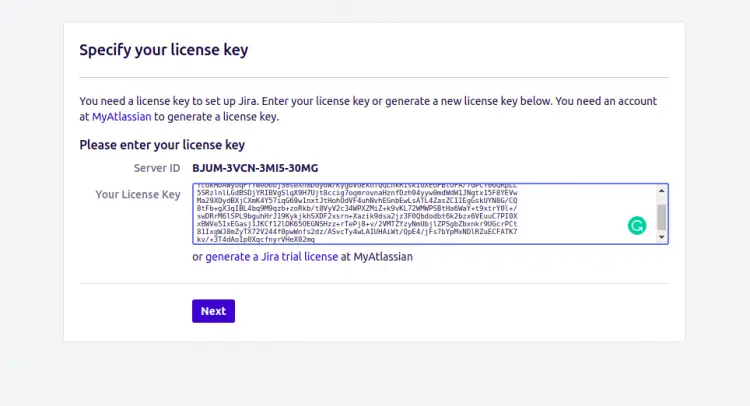
Task: Click the scrollbar up arrow in the license field
Action: (x=661, y=191)
